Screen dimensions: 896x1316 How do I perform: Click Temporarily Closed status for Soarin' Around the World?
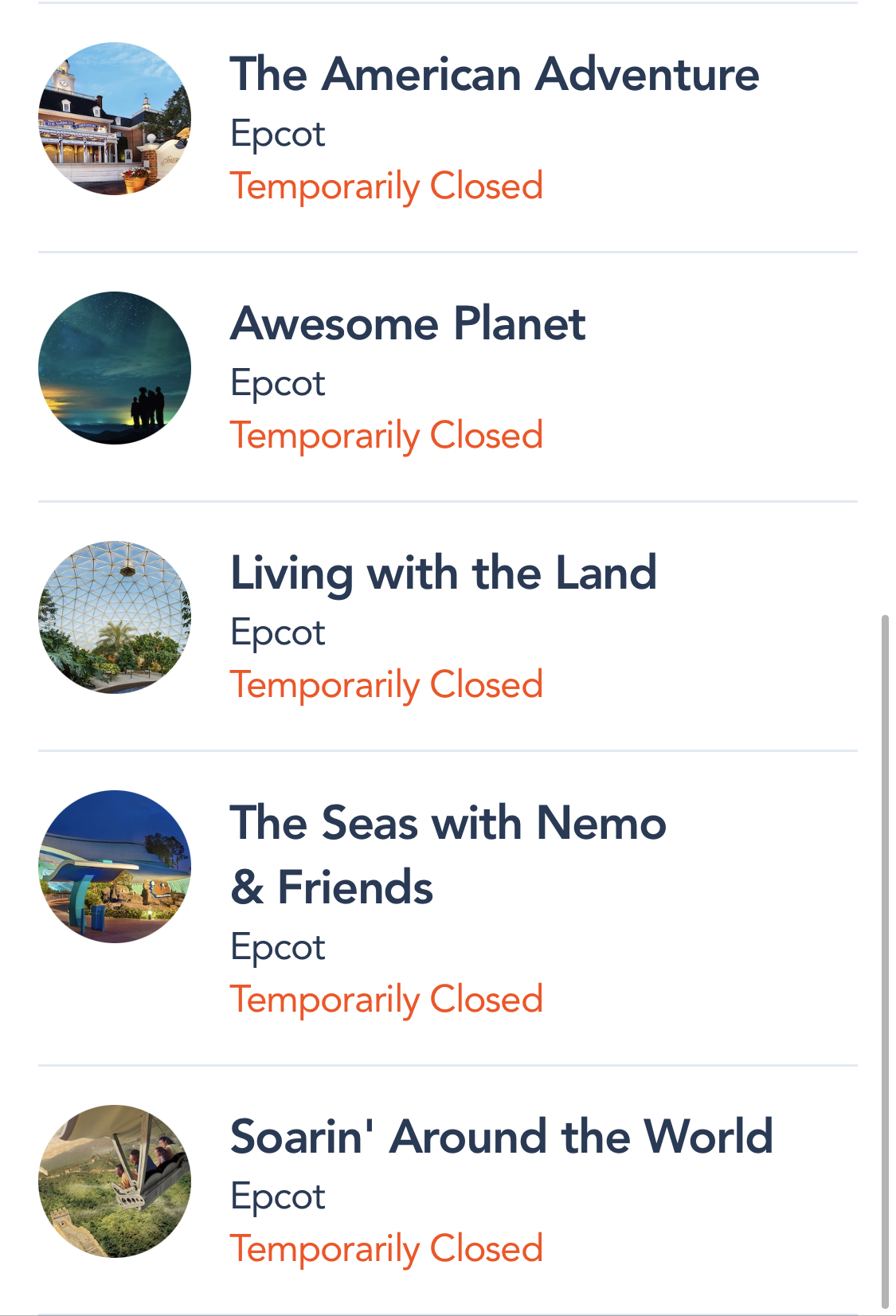click(386, 1249)
